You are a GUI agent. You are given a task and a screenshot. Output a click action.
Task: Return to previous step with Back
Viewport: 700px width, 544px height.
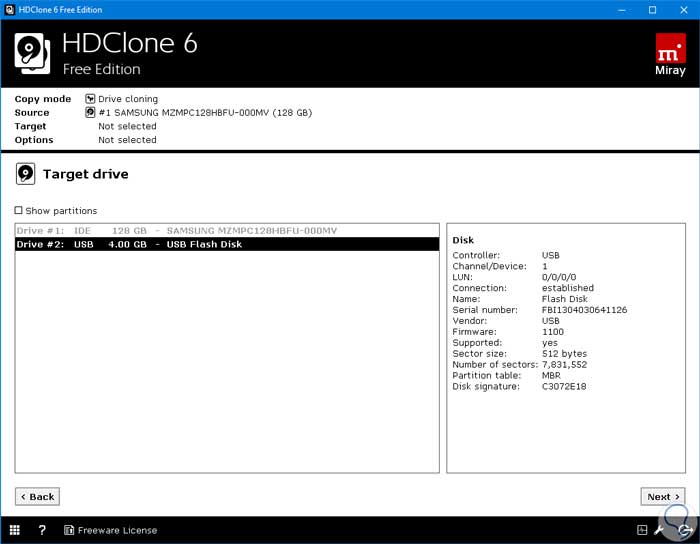[x=38, y=496]
